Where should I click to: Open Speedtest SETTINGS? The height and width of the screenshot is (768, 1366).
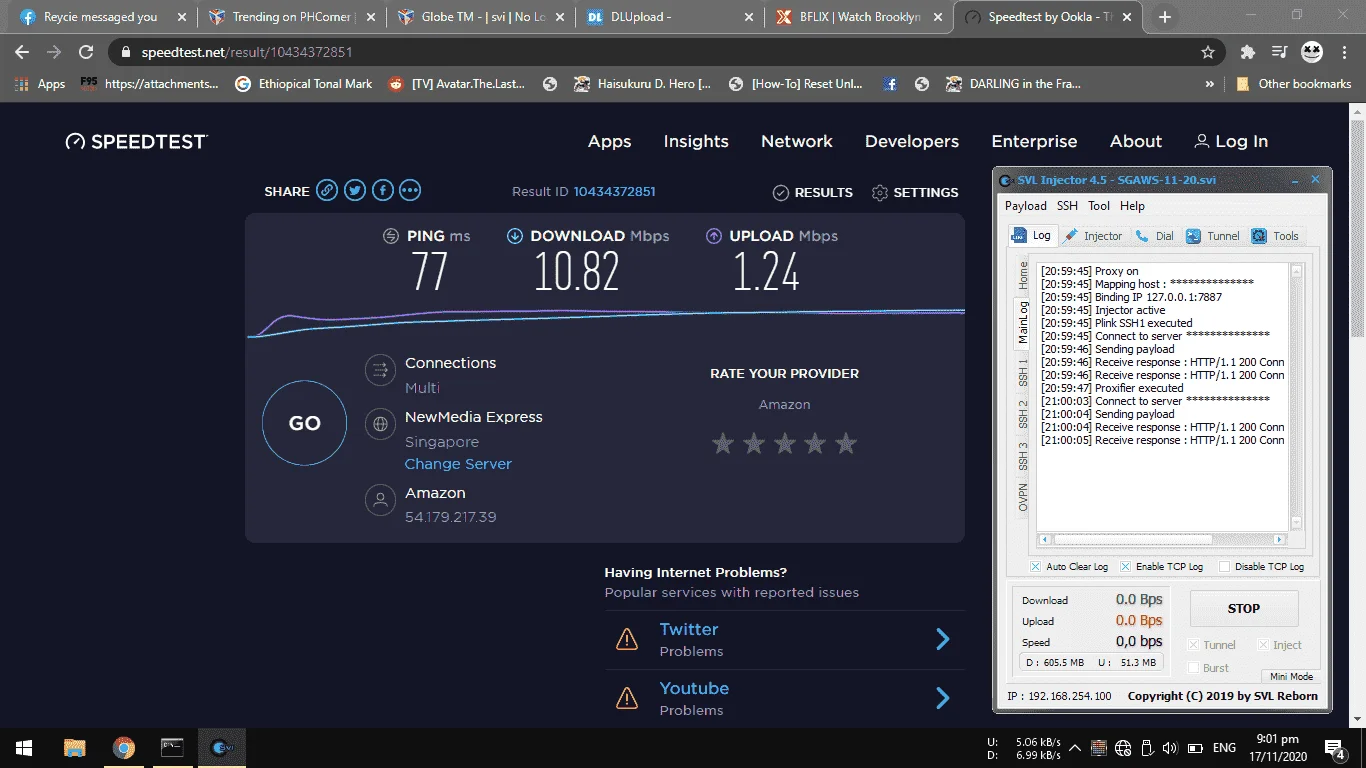(x=915, y=192)
